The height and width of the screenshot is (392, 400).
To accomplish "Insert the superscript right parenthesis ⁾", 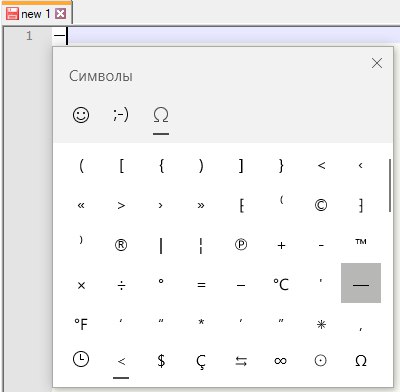I will tap(81, 240).
